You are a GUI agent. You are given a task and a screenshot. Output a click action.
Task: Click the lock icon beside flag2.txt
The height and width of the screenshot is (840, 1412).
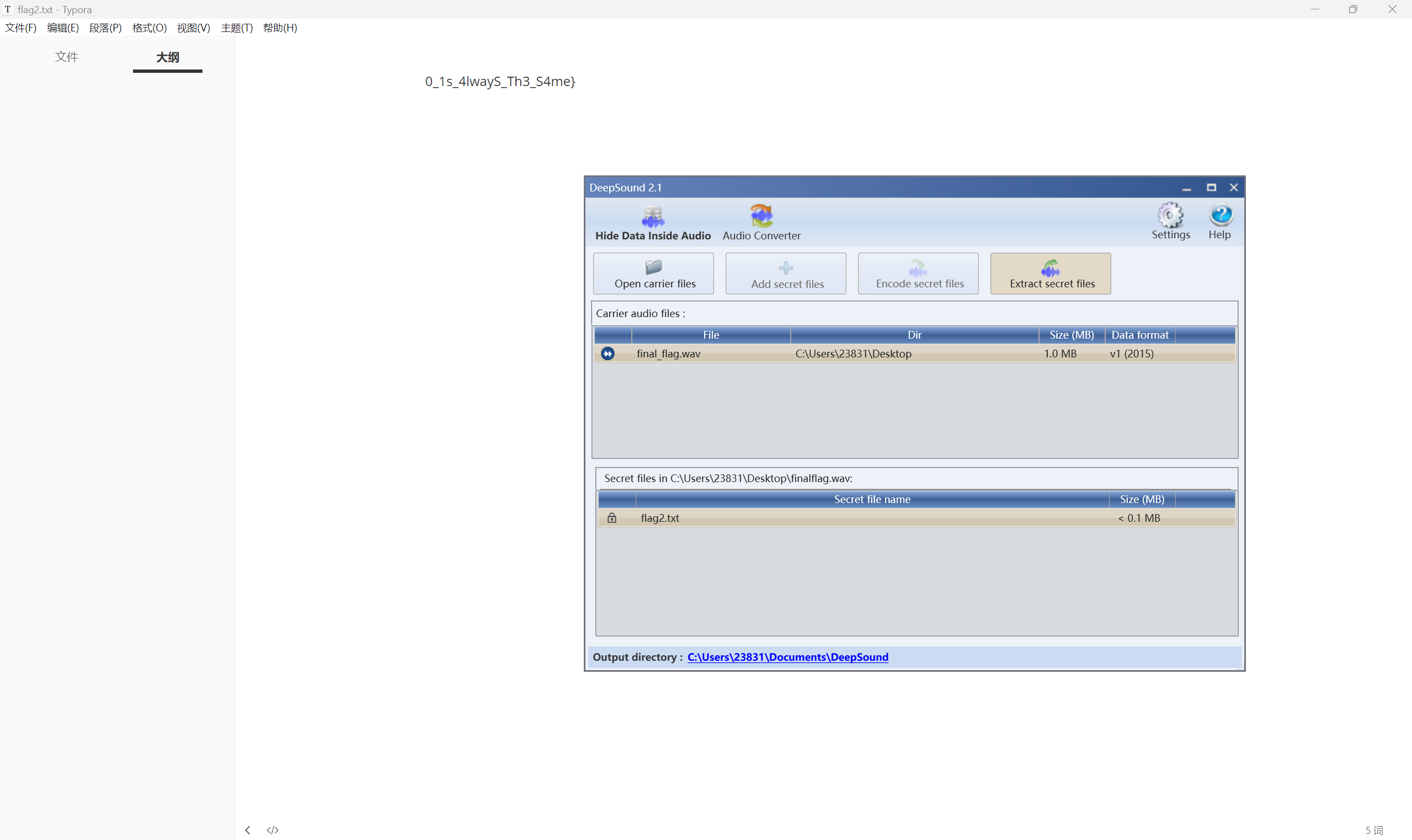pos(612,518)
